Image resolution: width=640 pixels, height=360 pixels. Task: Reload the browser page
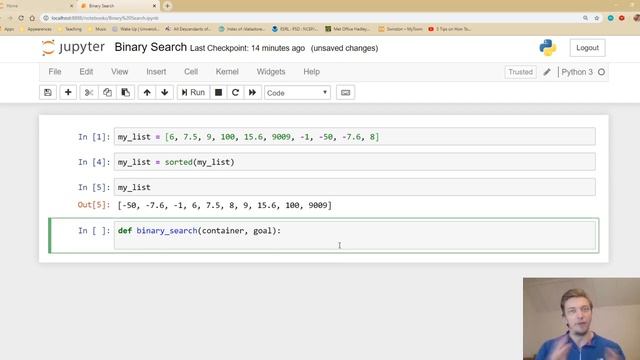21,18
